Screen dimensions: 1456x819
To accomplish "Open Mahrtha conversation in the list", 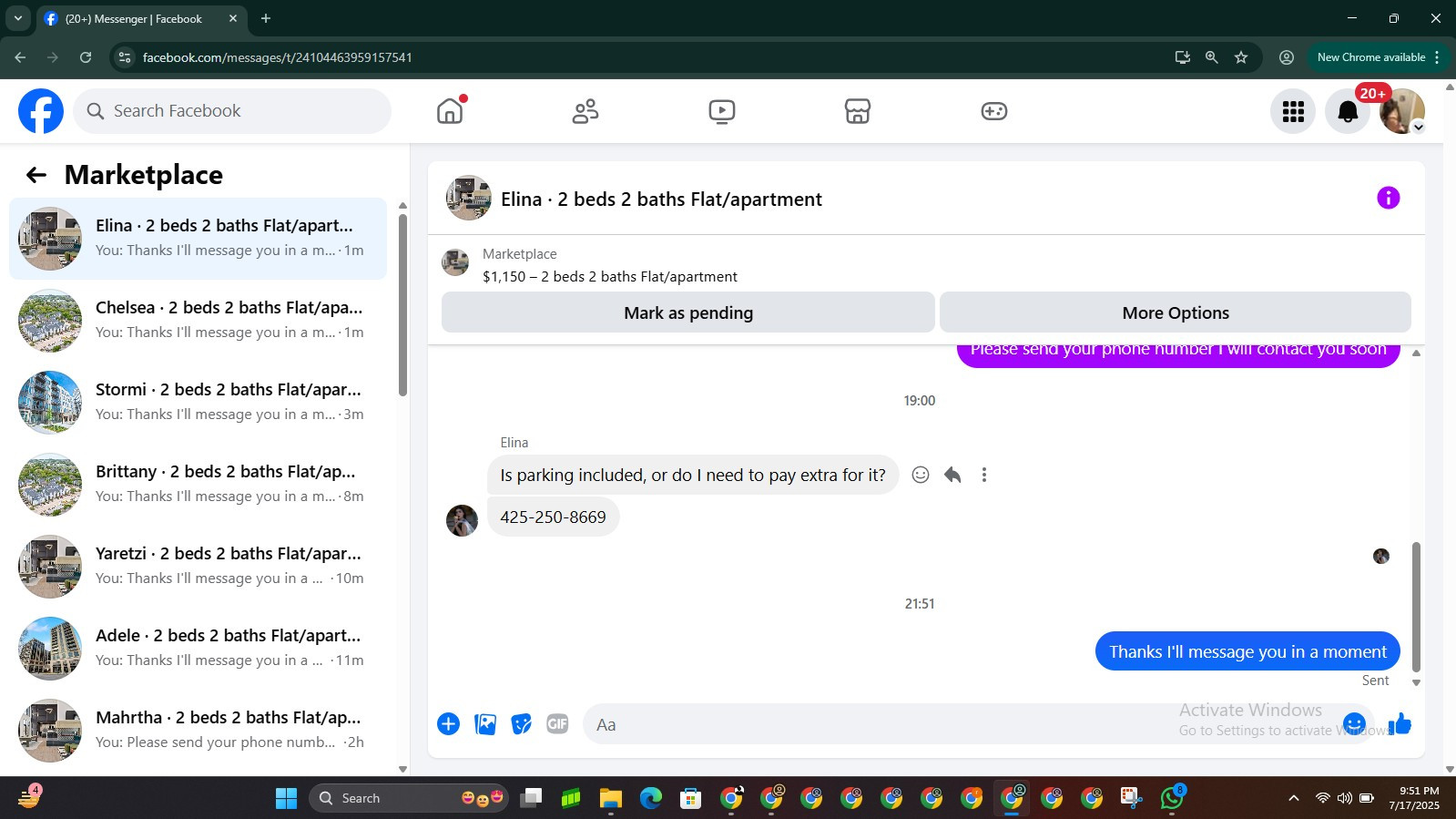I will tap(198, 731).
